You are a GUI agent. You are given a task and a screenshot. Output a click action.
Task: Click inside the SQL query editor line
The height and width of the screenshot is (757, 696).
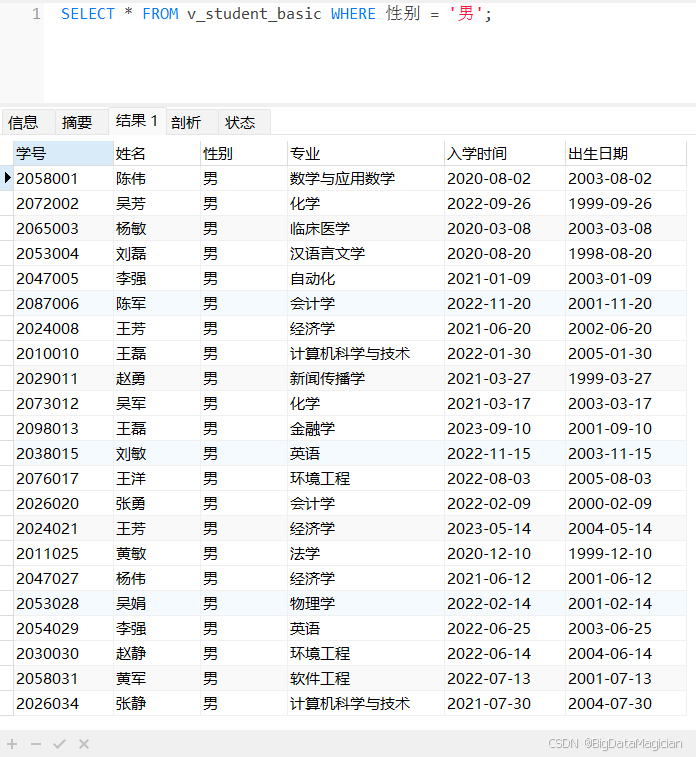[x=276, y=14]
